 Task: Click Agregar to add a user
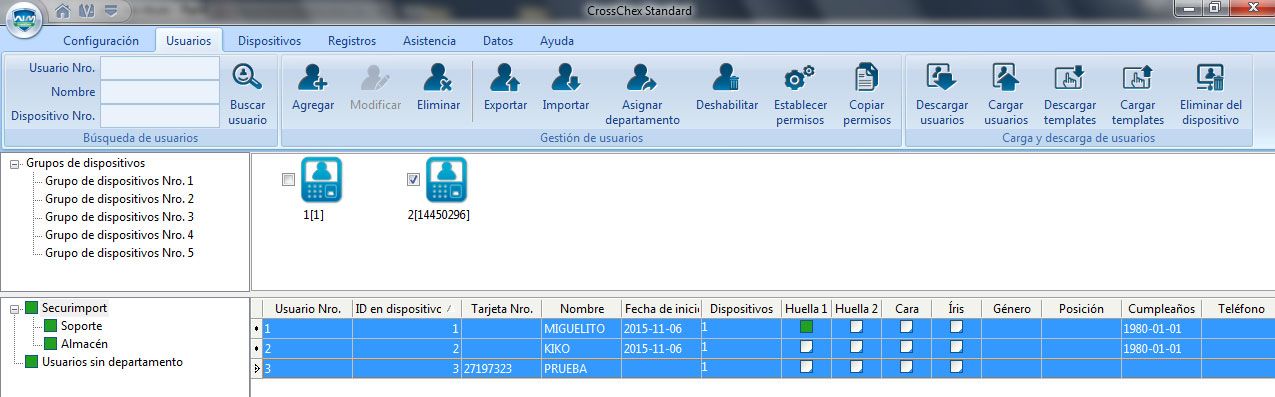pos(313,78)
